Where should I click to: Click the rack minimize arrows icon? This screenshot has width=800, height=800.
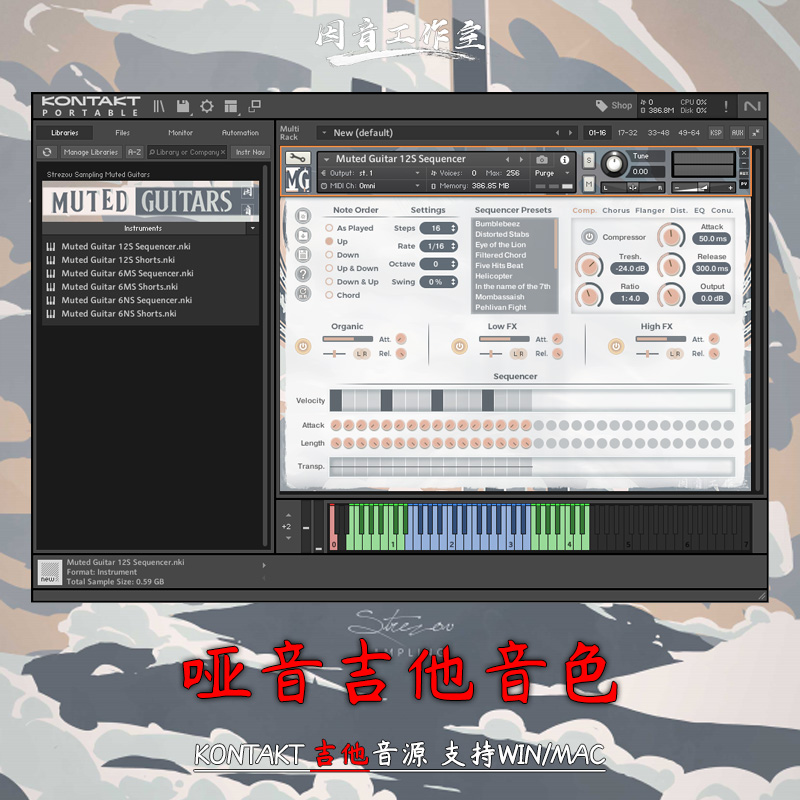coord(756,133)
